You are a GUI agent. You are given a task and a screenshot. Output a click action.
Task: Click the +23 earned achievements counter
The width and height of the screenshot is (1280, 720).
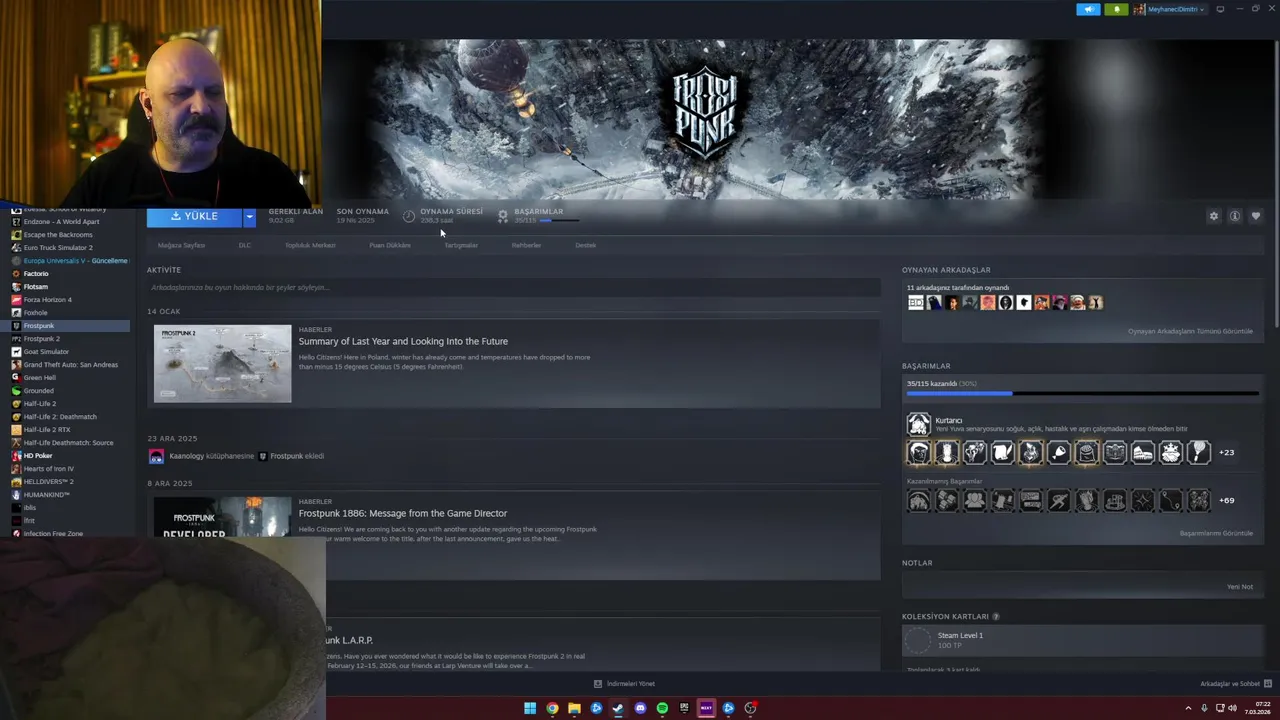click(x=1226, y=452)
